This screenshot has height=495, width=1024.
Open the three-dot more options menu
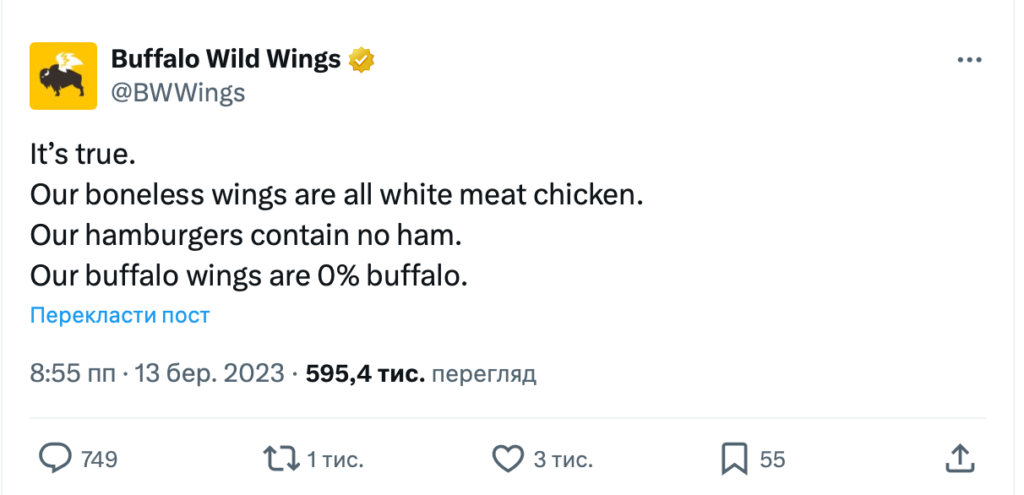[969, 60]
